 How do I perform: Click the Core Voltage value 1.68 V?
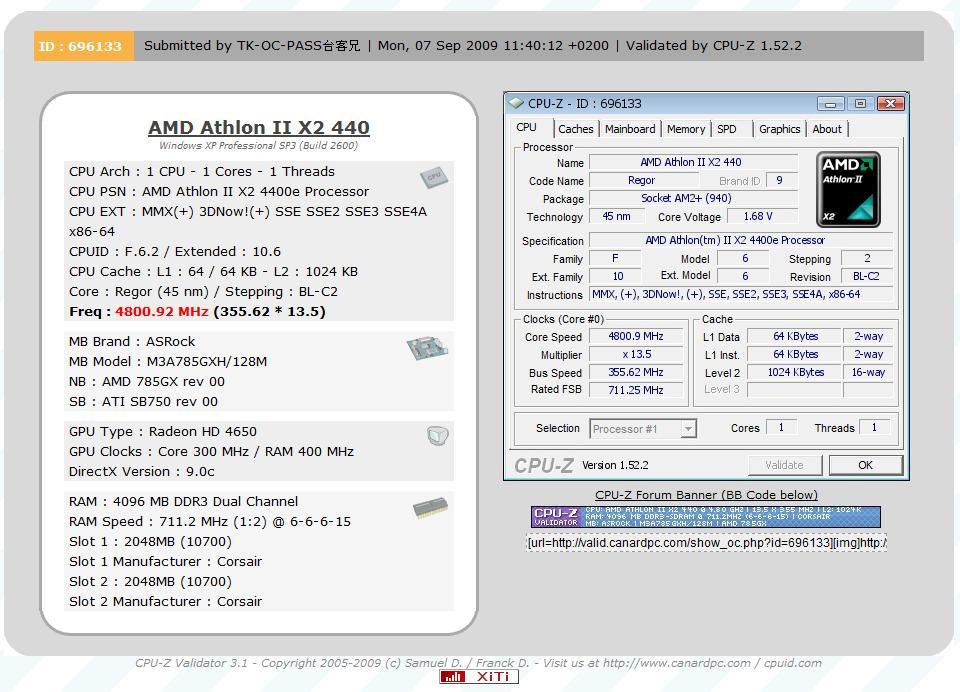762,216
